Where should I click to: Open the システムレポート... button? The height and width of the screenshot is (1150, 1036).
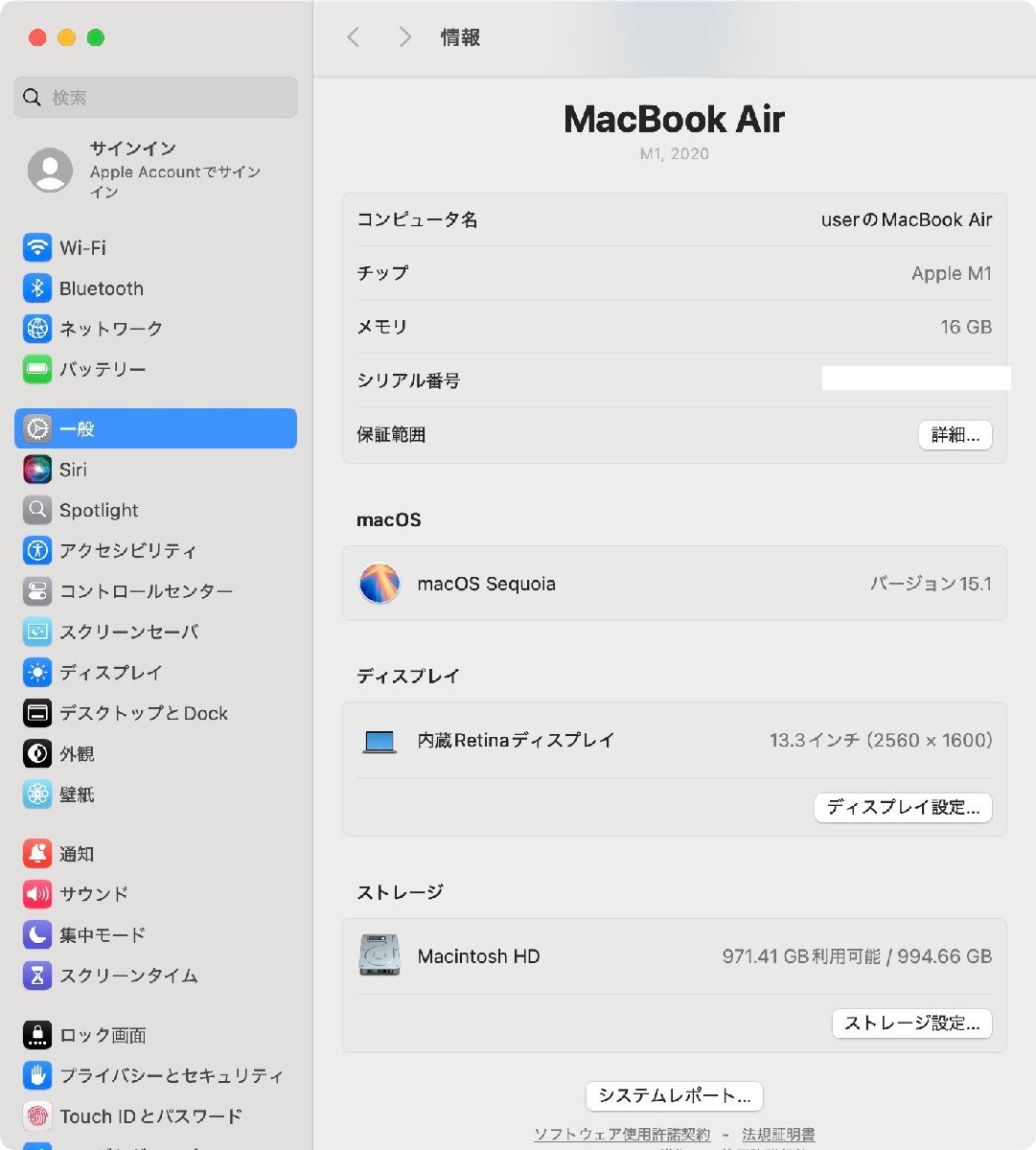point(675,1095)
